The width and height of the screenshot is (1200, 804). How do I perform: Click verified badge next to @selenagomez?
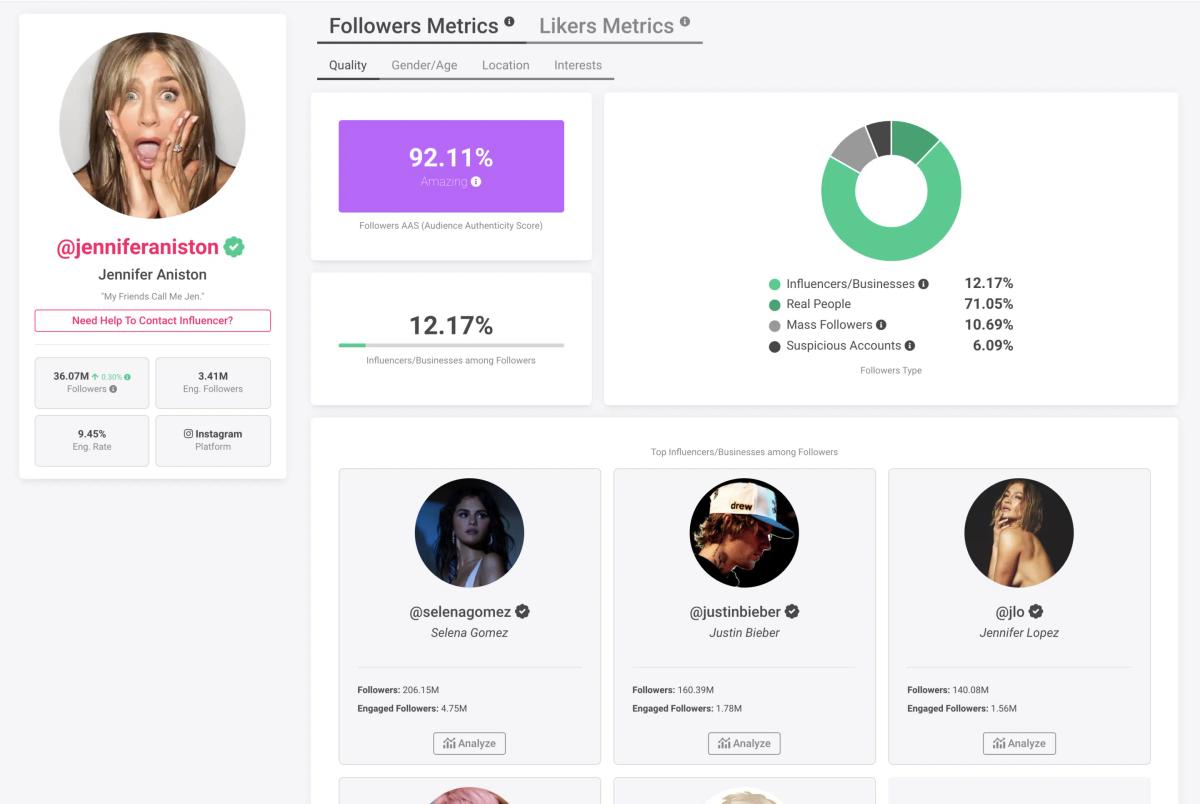[523, 611]
